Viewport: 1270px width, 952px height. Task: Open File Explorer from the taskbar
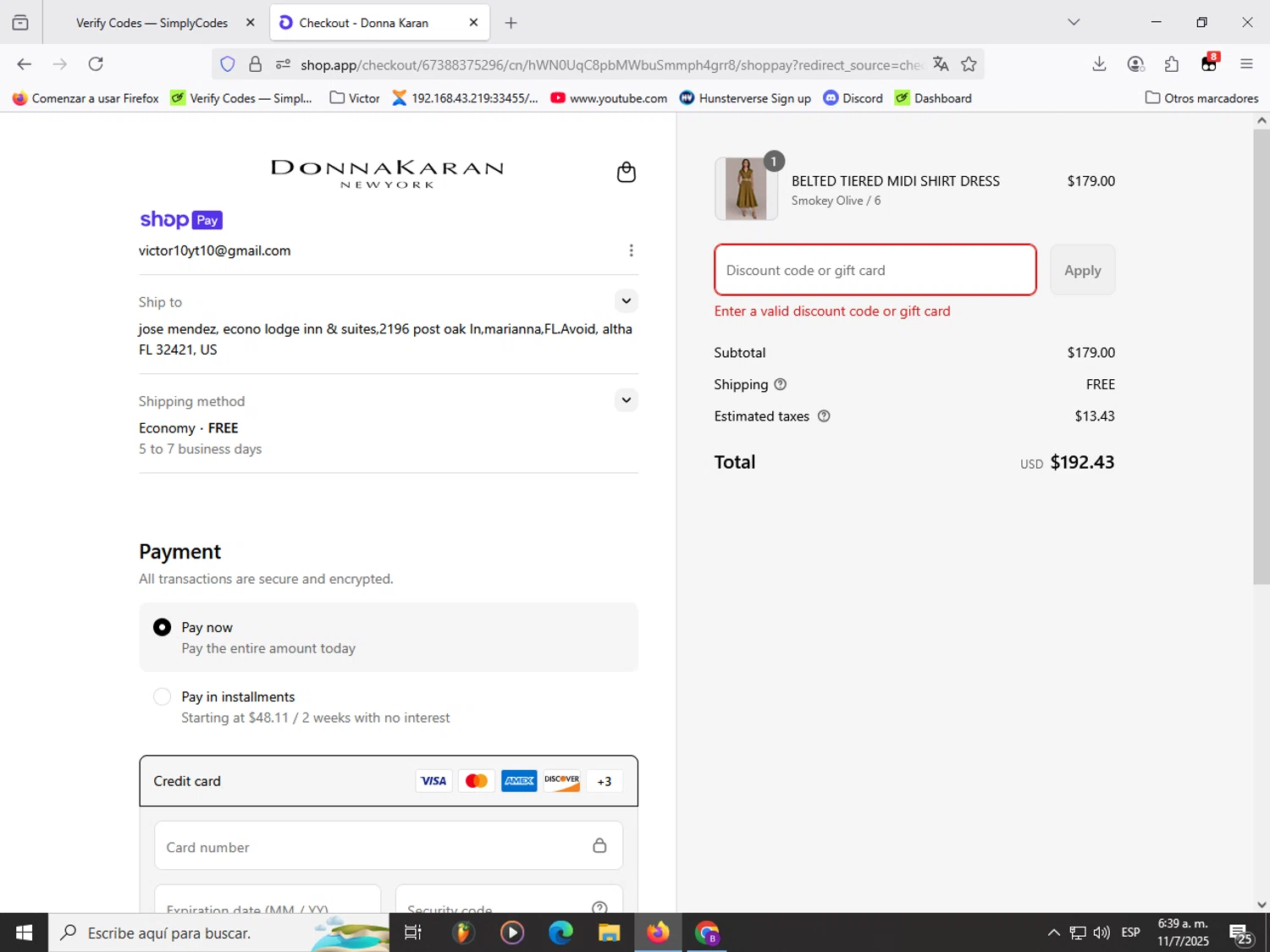point(609,933)
